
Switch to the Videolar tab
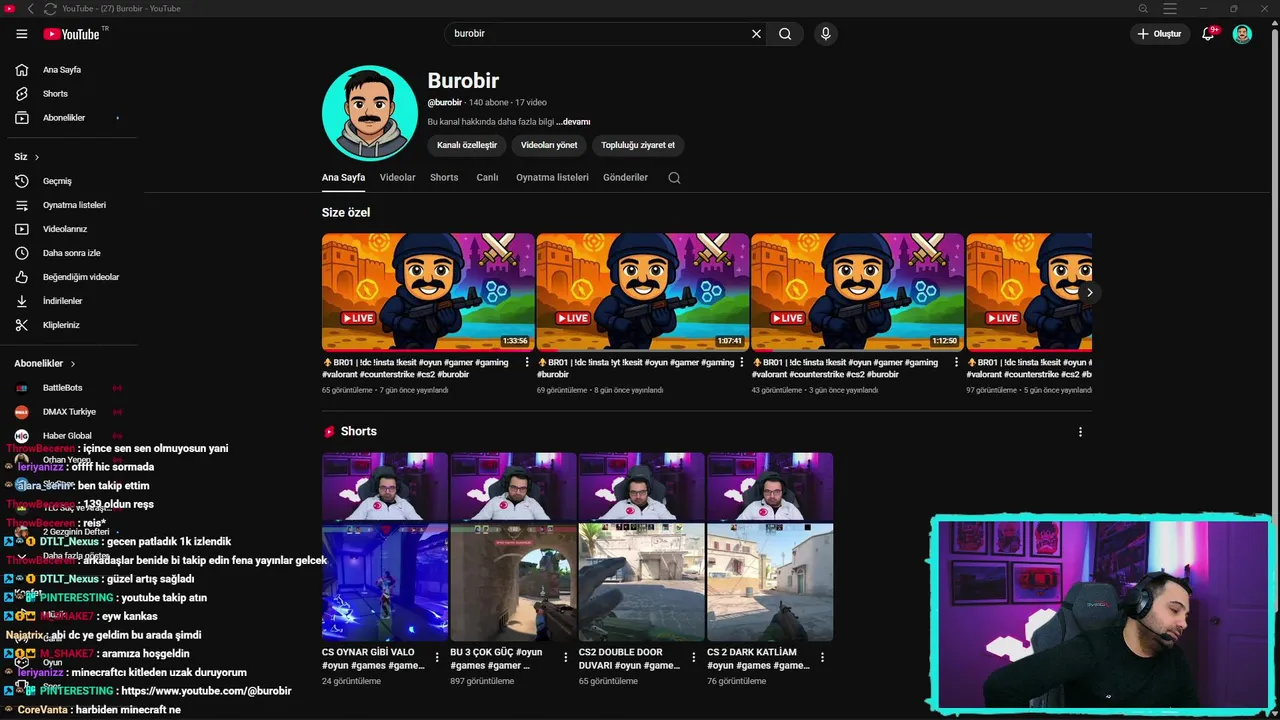[x=397, y=178]
